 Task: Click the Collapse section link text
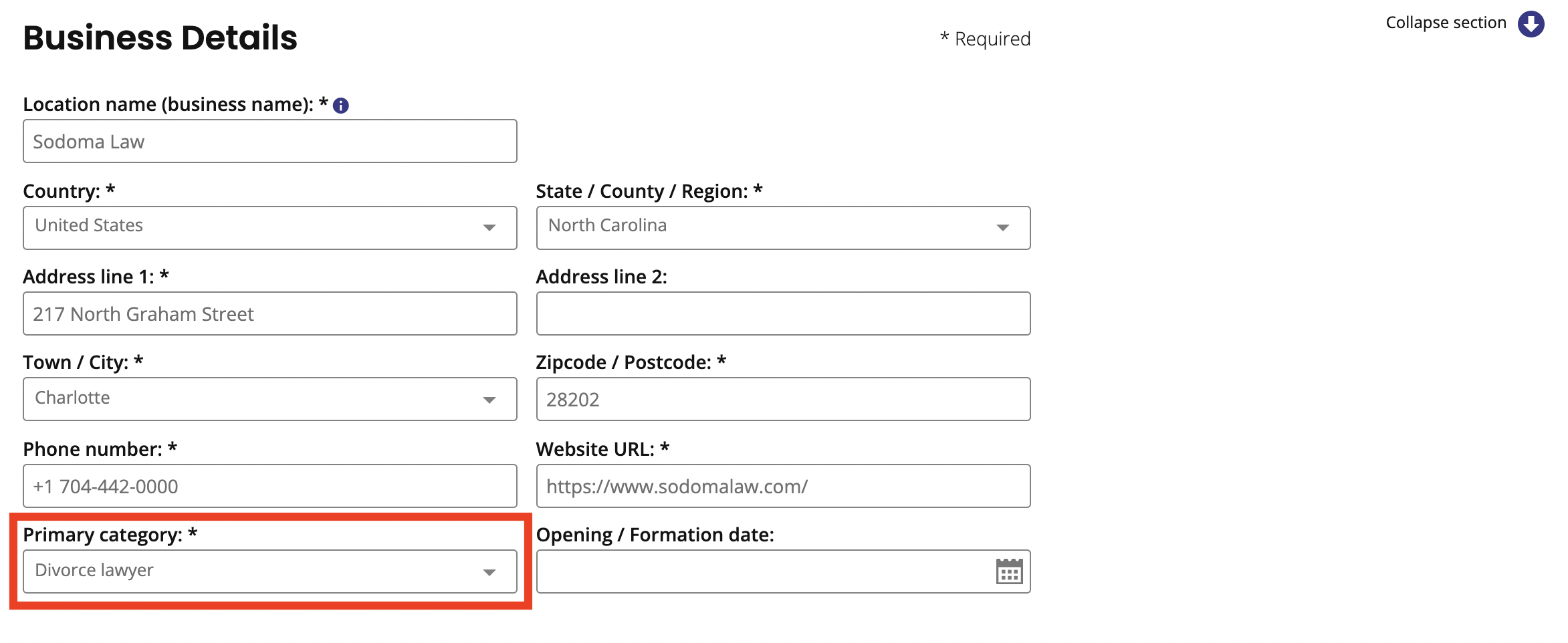click(x=1446, y=23)
